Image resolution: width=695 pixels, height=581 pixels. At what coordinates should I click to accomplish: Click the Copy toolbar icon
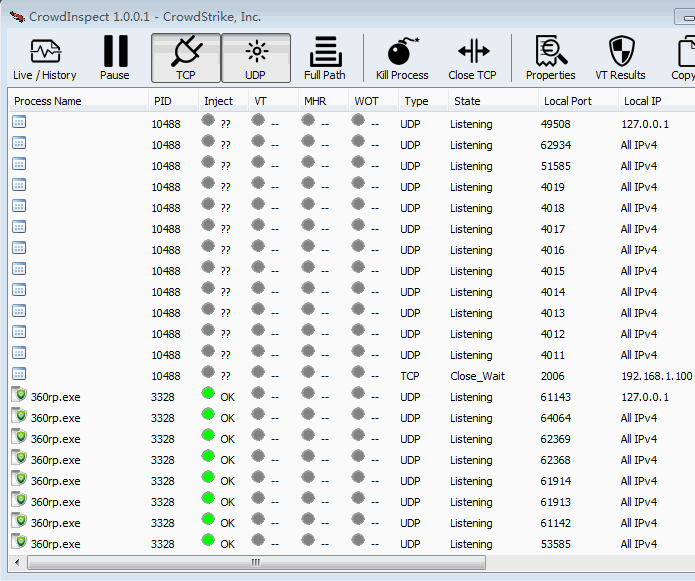[684, 58]
